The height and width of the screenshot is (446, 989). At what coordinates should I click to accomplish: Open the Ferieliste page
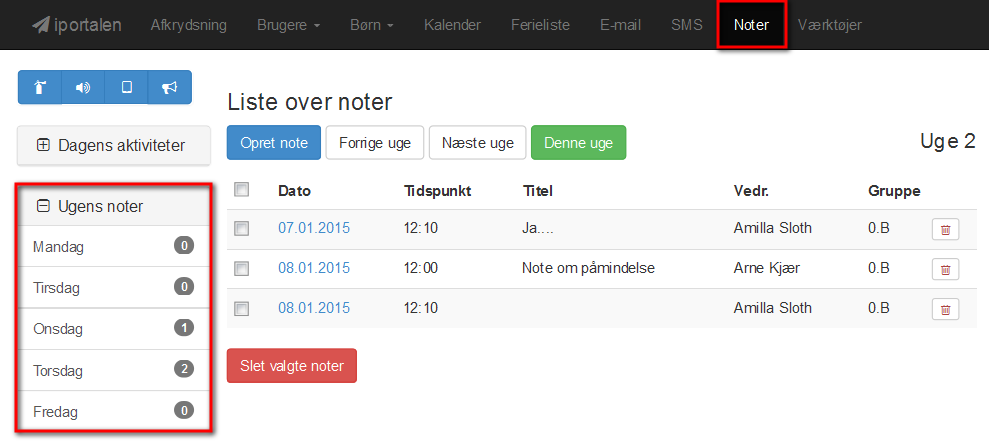click(x=540, y=25)
